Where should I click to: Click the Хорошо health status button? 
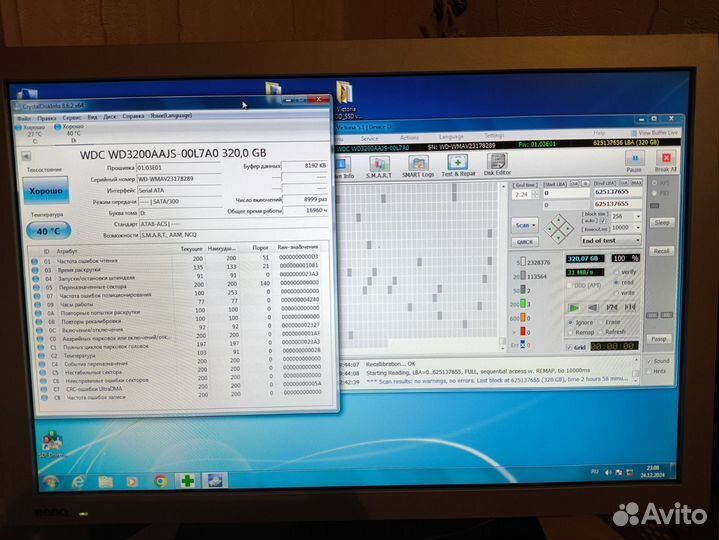tap(43, 189)
